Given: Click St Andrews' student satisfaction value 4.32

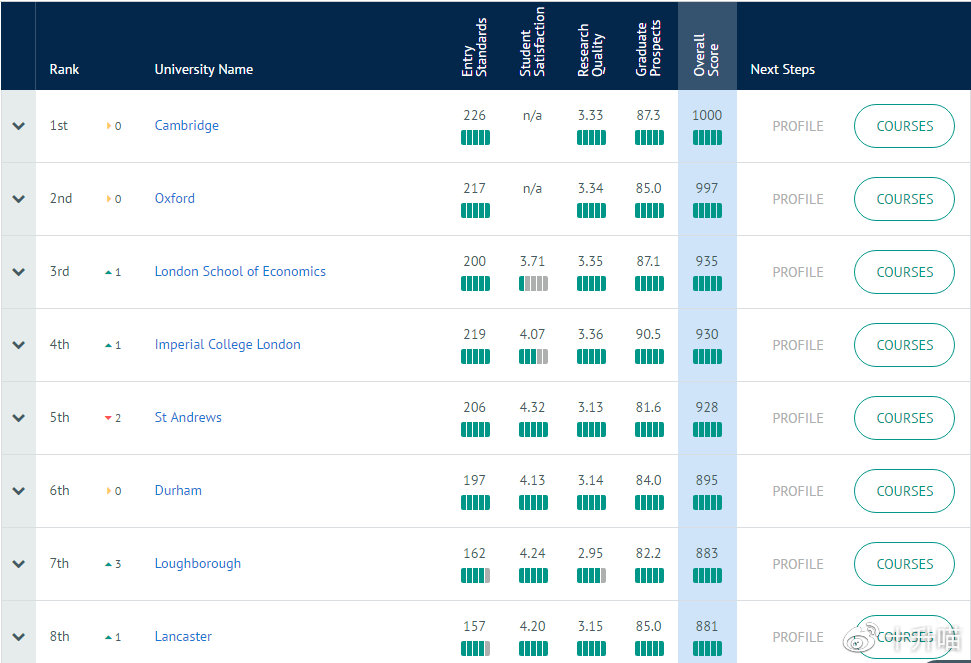Looking at the screenshot, I should [533, 408].
